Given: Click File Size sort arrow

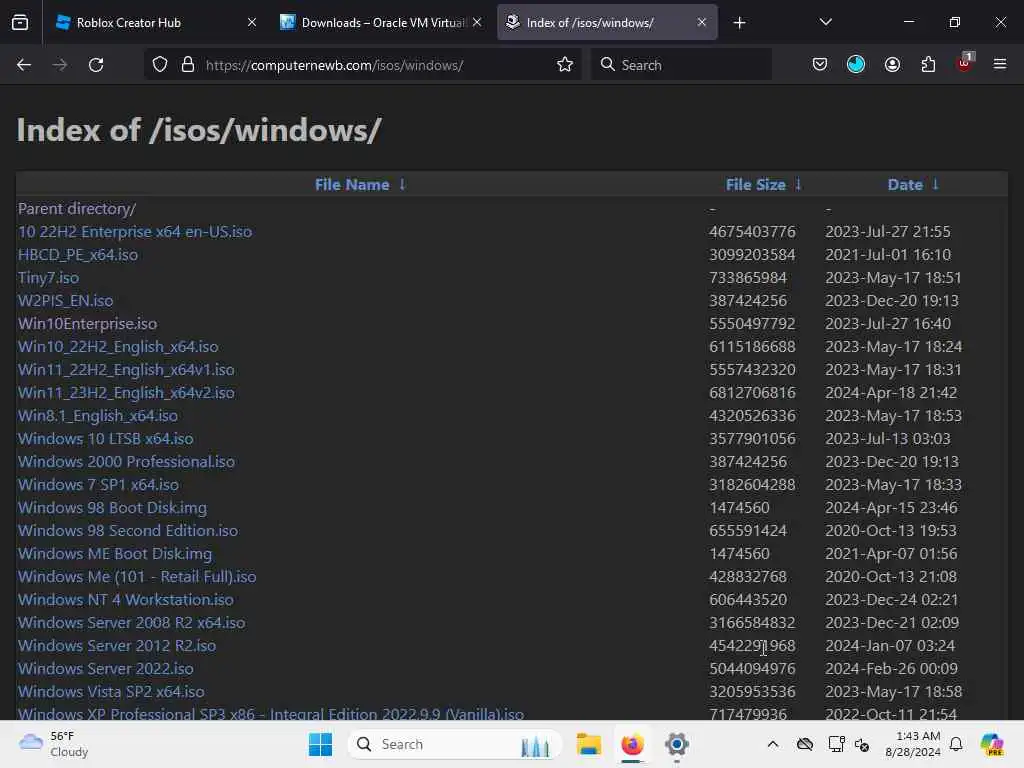Looking at the screenshot, I should [798, 185].
